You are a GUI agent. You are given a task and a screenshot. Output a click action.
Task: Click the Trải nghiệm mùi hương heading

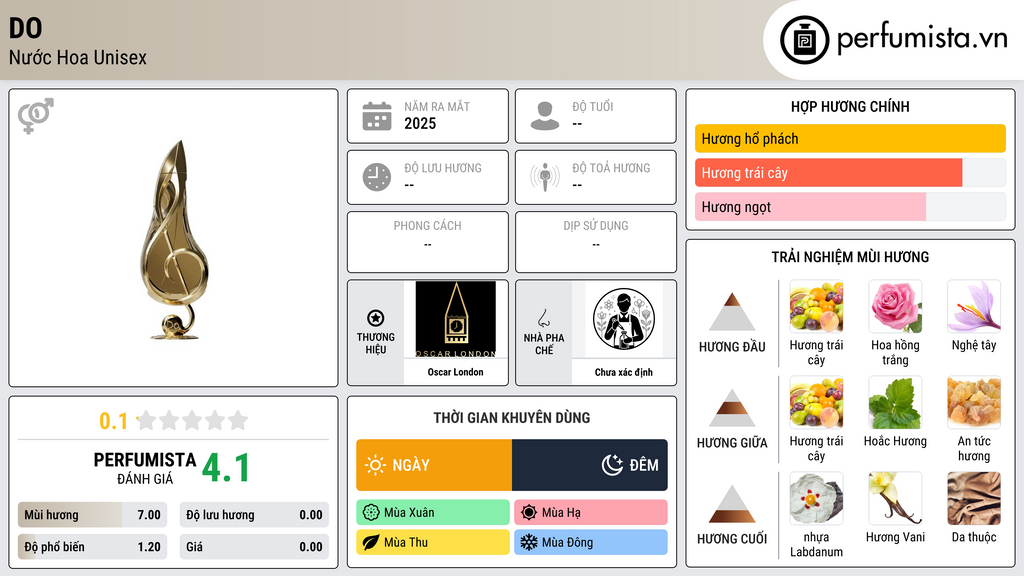tap(850, 257)
